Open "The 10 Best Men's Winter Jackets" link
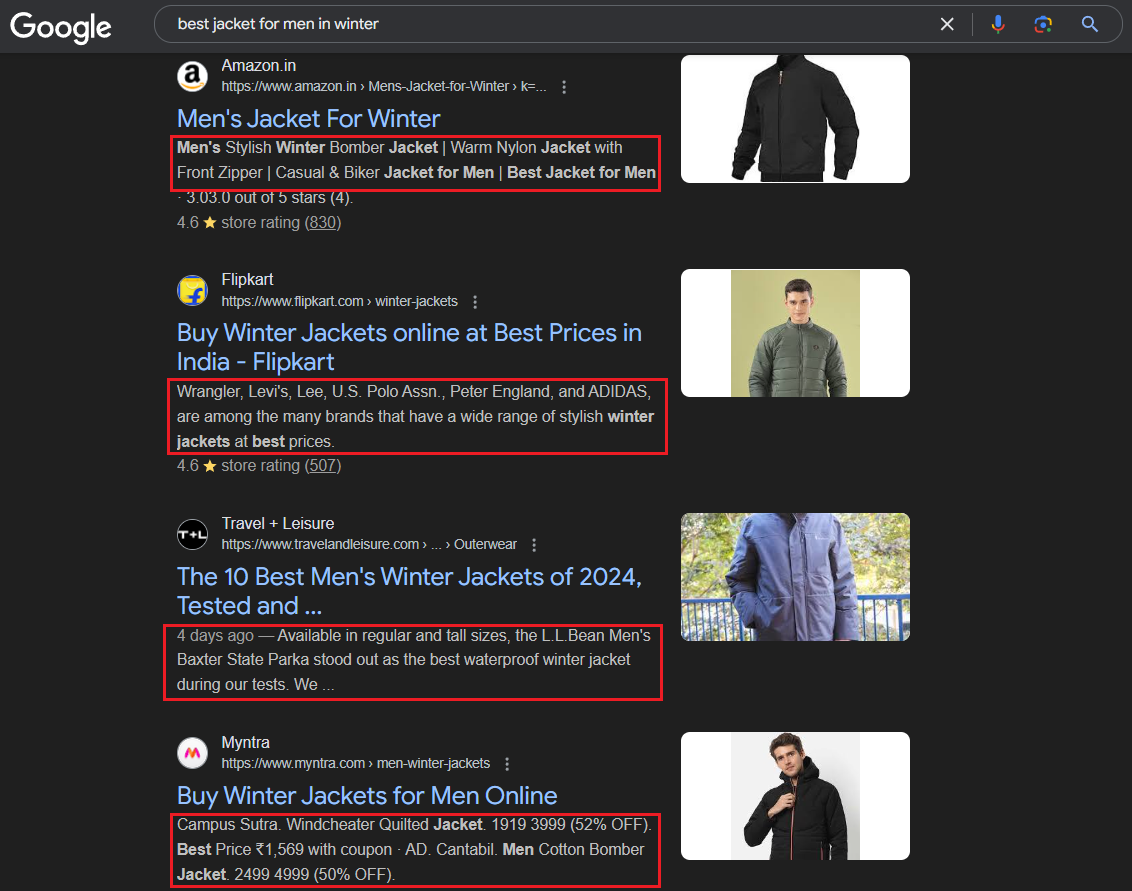The height and width of the screenshot is (891, 1132). 409,591
